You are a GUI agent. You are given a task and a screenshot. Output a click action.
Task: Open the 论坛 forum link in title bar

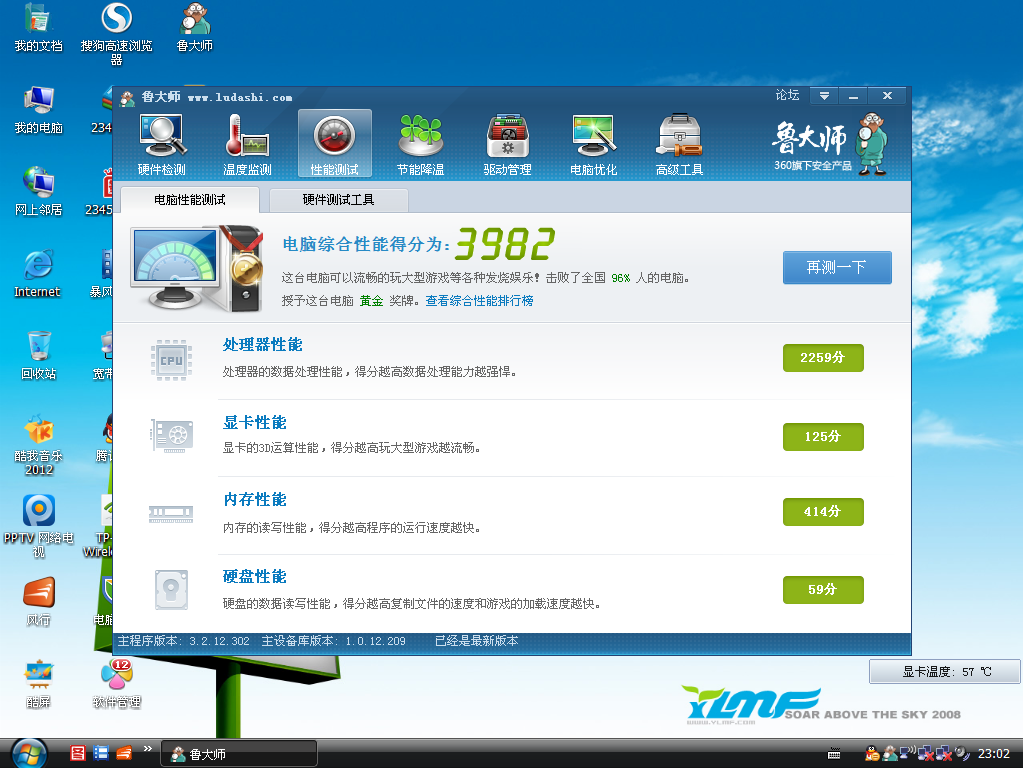click(787, 95)
